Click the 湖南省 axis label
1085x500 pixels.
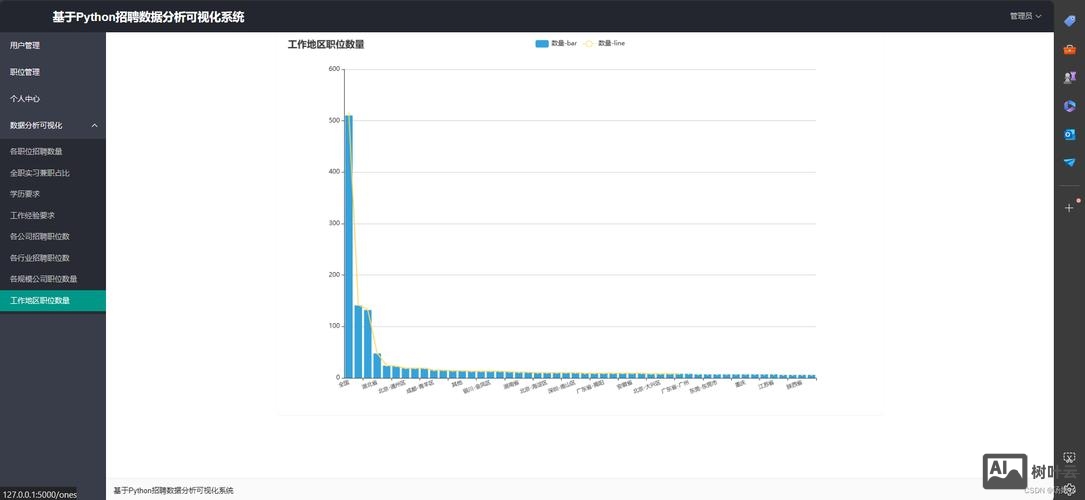tap(510, 386)
